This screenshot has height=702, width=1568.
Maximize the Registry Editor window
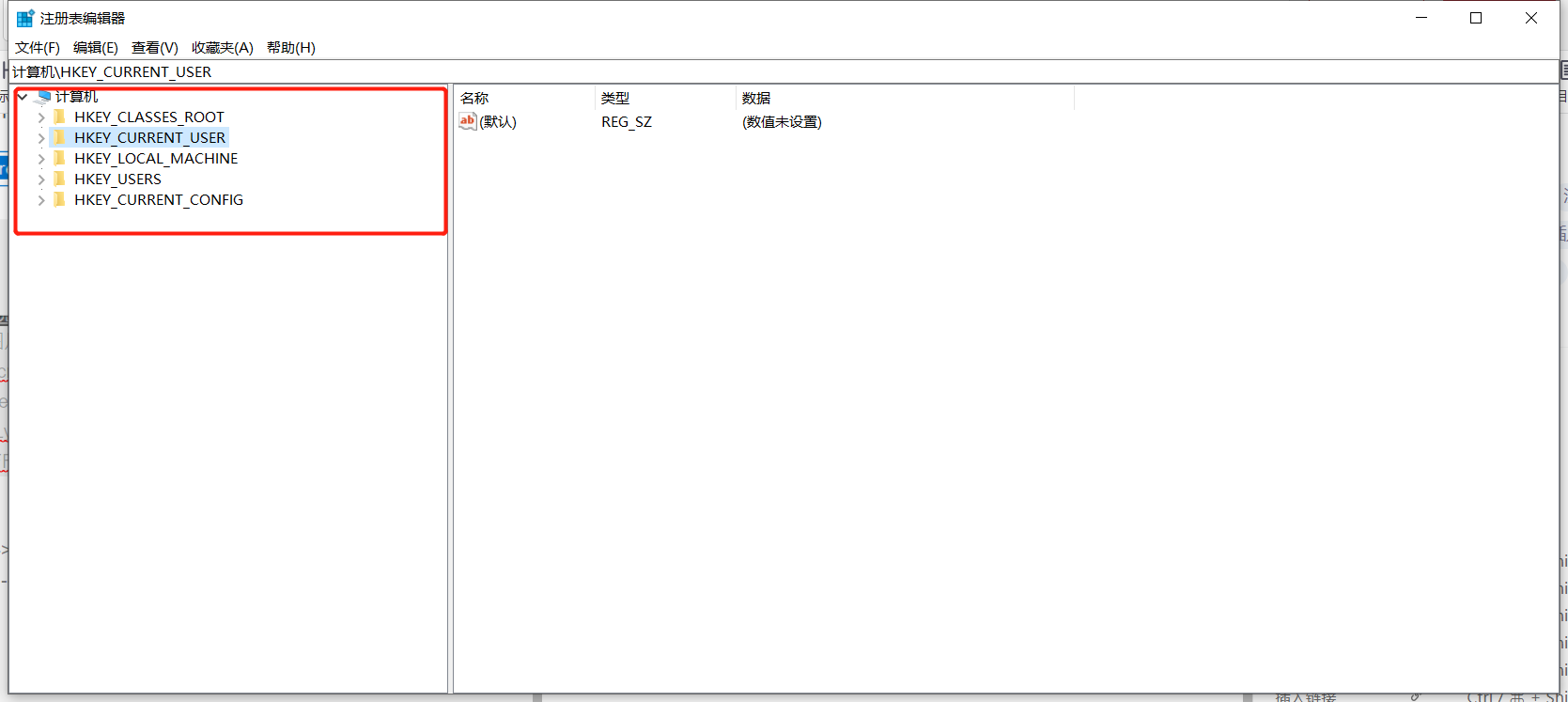click(x=1476, y=18)
